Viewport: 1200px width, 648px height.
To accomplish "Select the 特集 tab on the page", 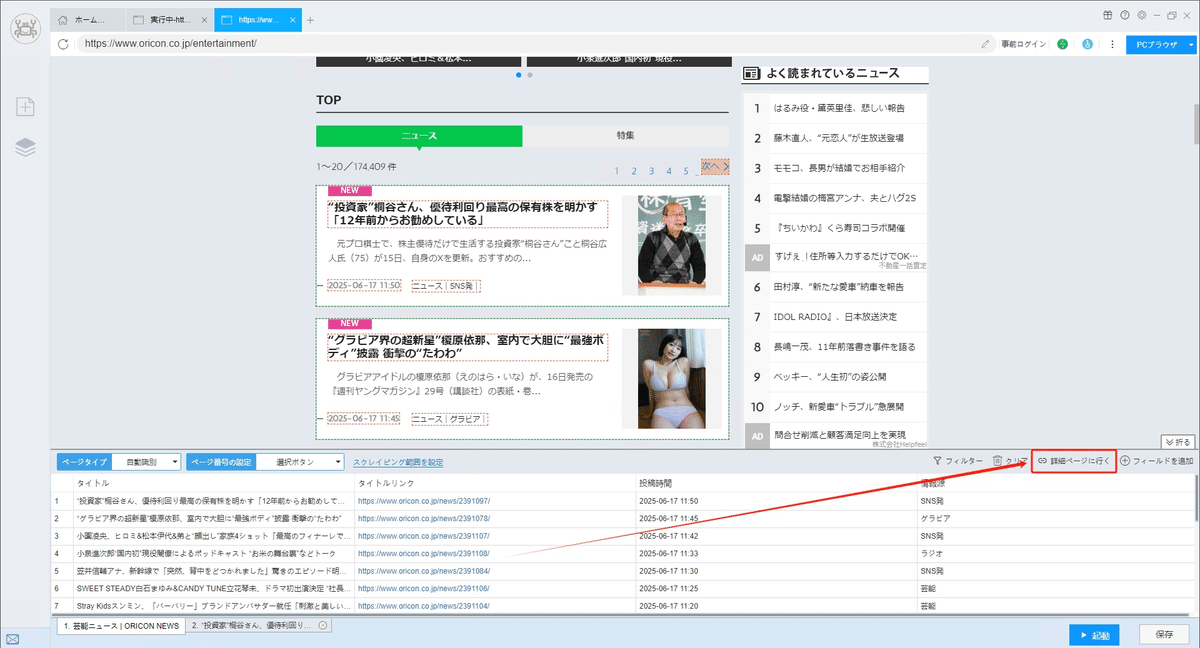I will pos(626,135).
